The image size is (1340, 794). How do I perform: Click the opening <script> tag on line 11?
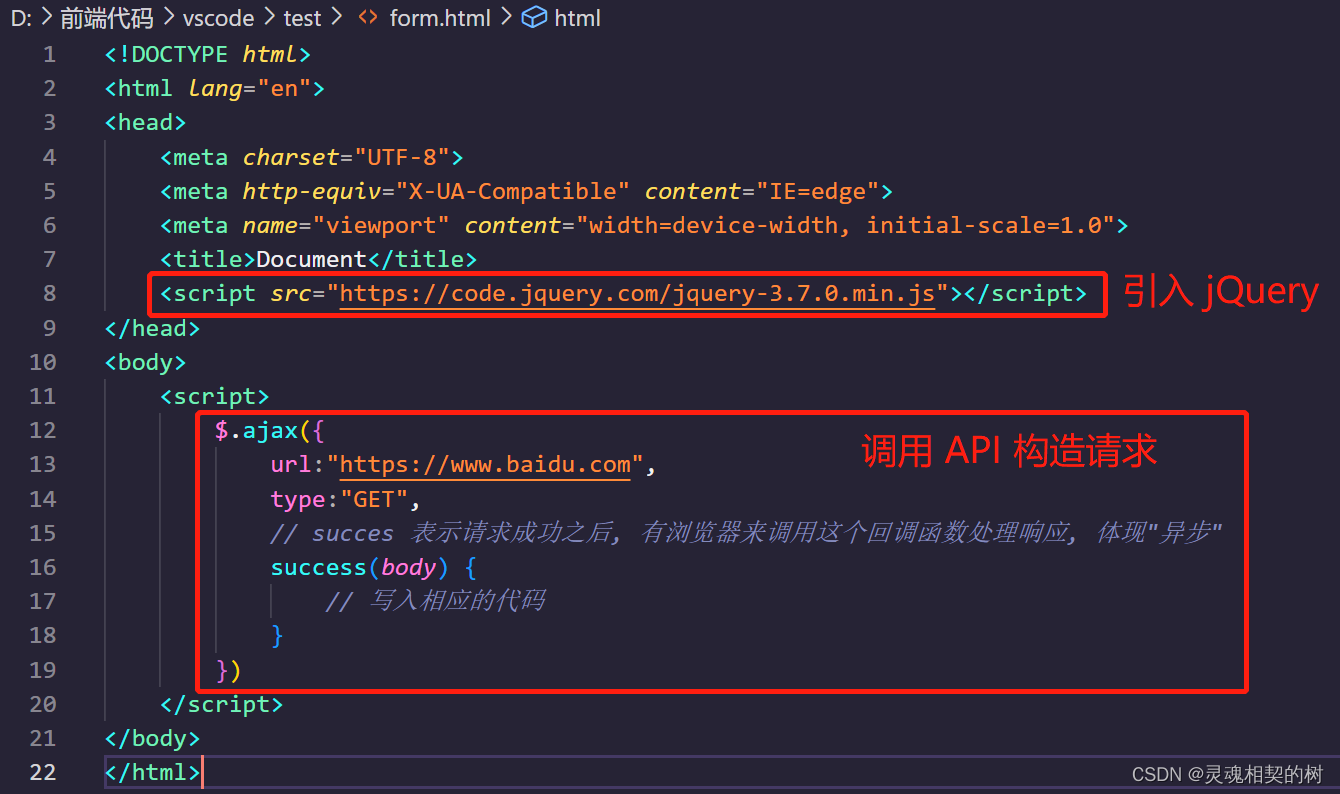pyautogui.click(x=215, y=396)
